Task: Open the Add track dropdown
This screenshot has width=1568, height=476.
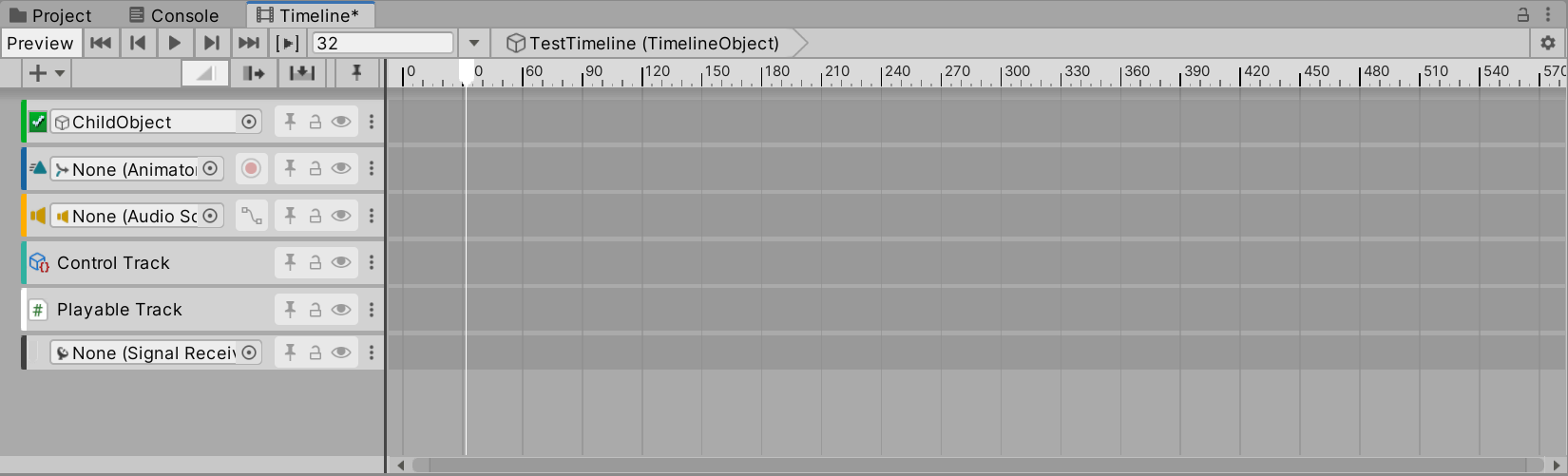Action: (46, 73)
